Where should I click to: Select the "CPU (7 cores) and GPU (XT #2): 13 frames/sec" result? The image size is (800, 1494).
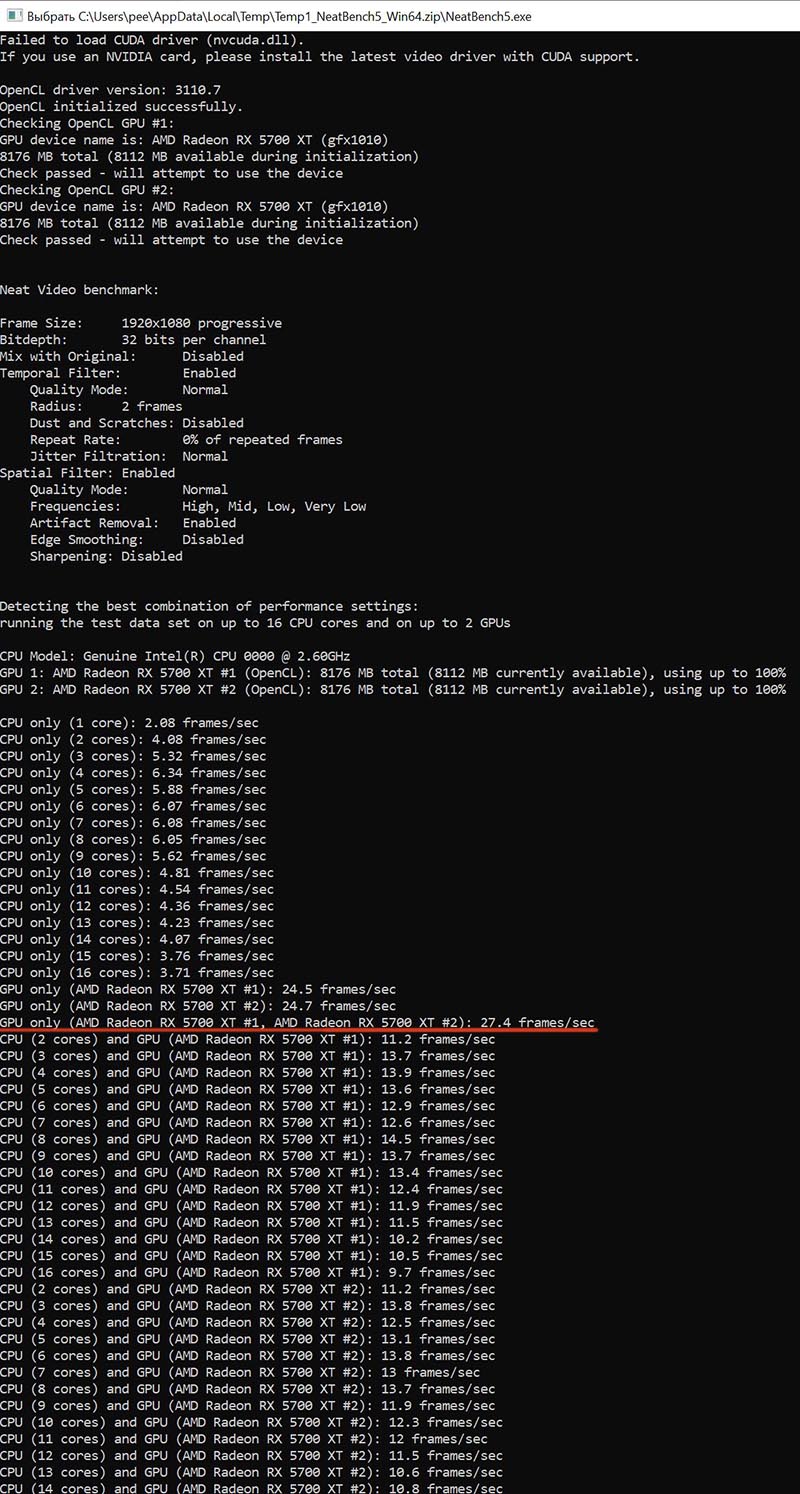(x=240, y=1373)
